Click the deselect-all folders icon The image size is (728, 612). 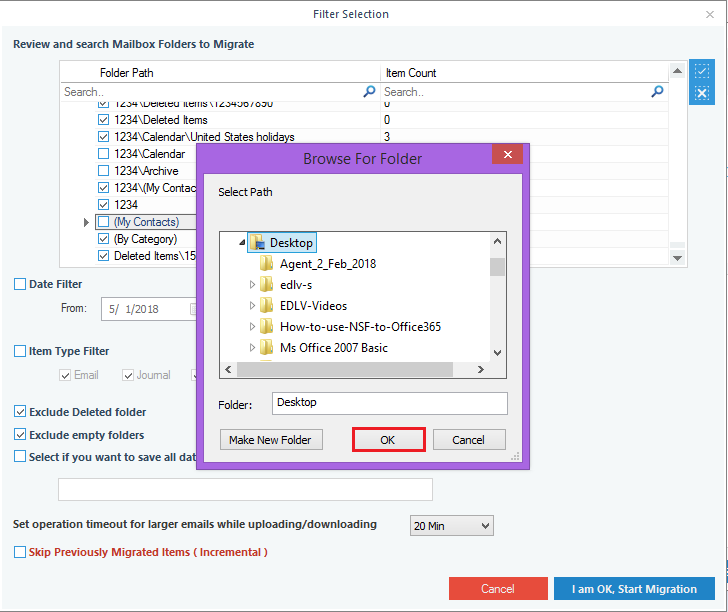click(x=702, y=93)
